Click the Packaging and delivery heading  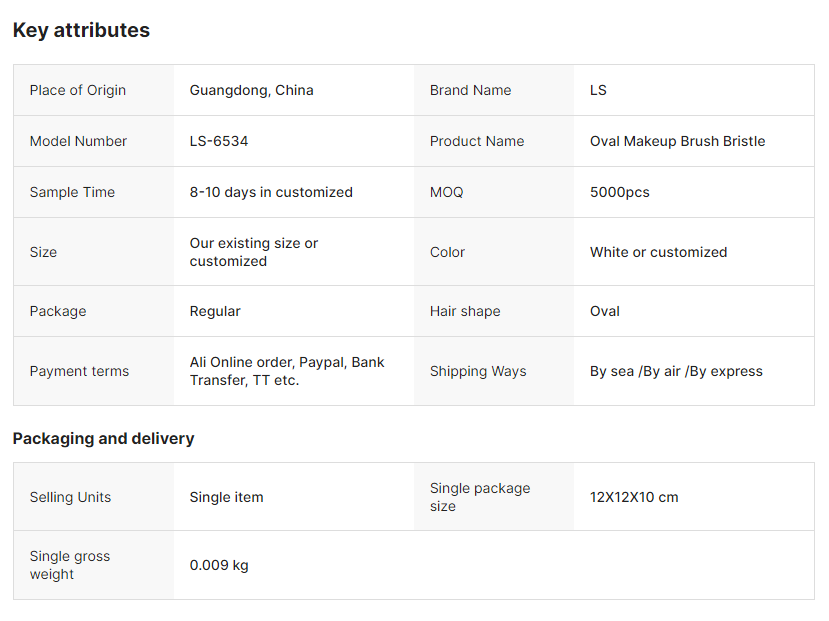tap(103, 438)
